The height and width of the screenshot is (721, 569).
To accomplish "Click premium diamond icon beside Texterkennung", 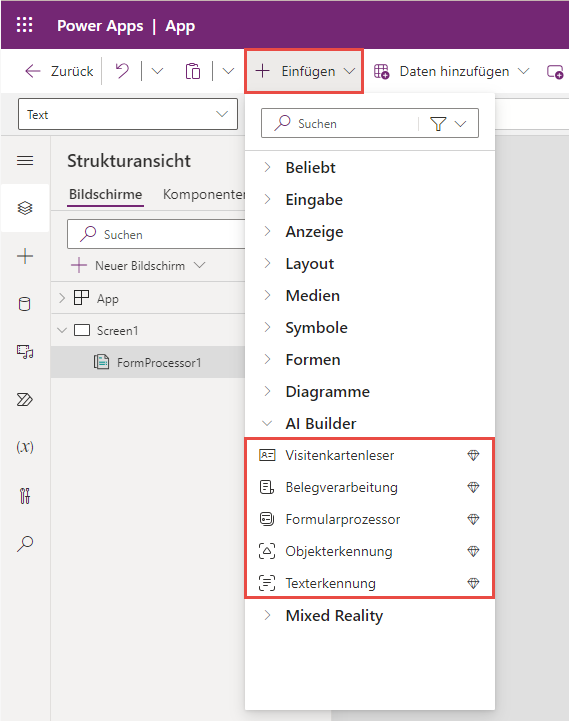I will pyautogui.click(x=473, y=583).
